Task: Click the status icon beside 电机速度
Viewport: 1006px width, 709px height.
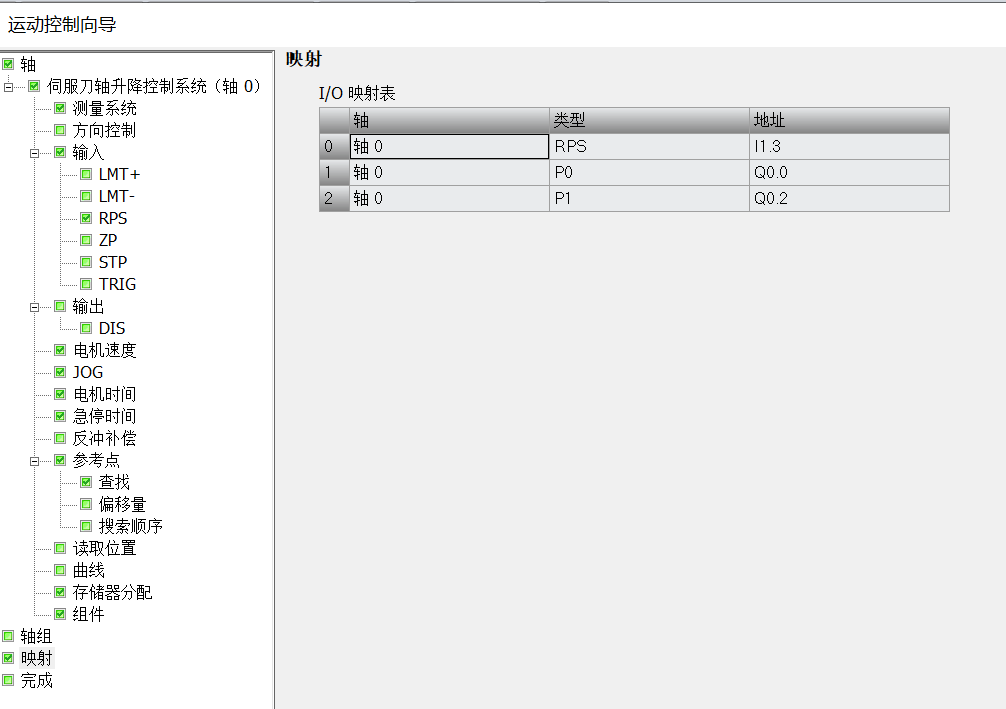Action: tap(60, 350)
